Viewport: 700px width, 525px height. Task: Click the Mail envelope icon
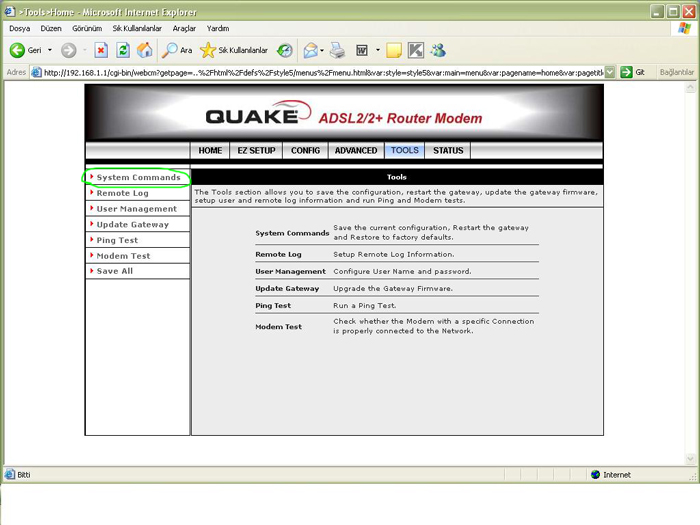[310, 50]
